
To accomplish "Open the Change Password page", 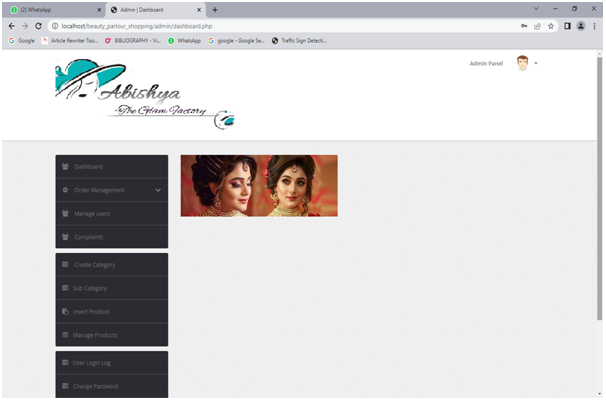I will click(x=112, y=386).
